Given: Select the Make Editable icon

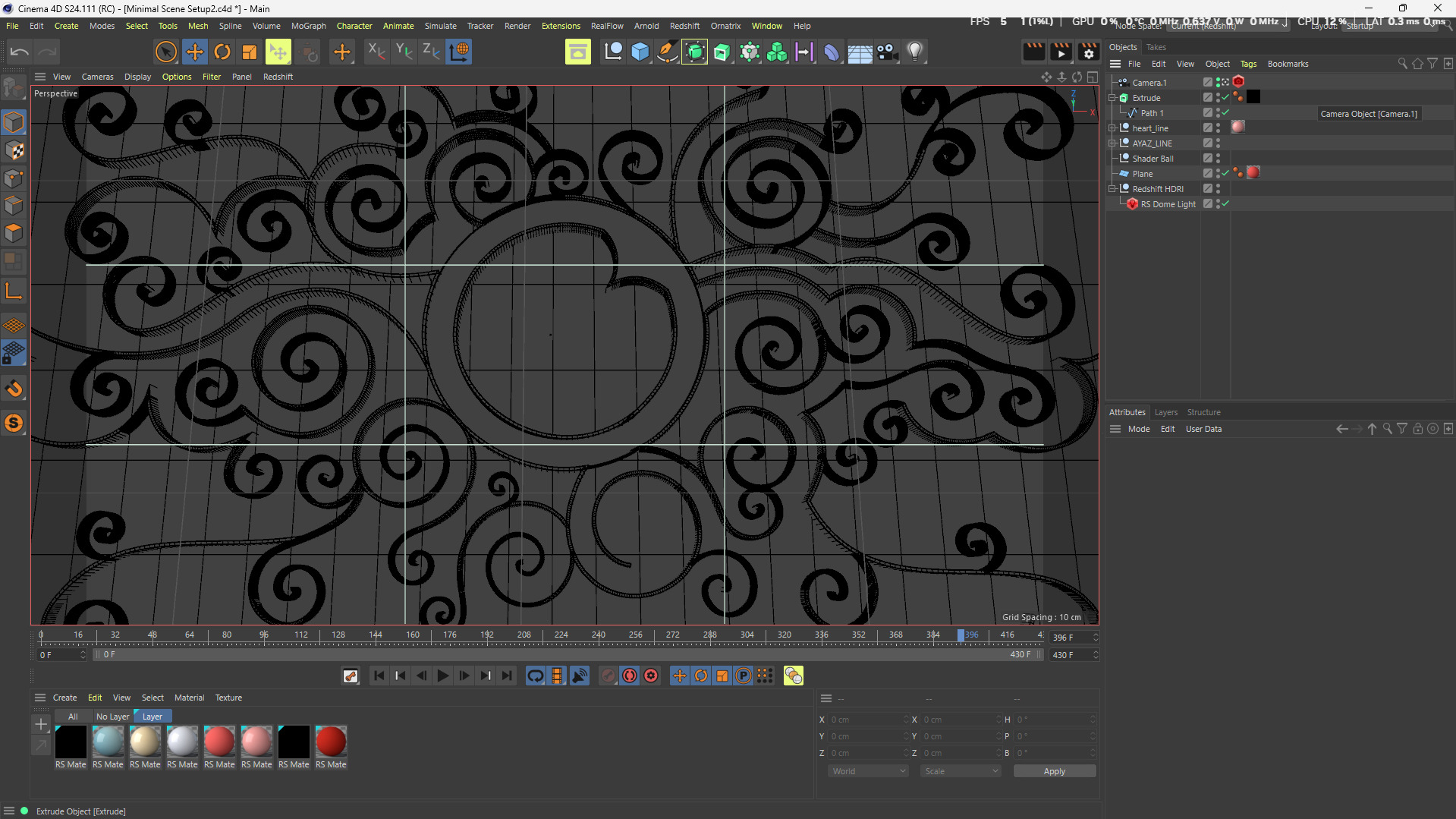Looking at the screenshot, I should point(14,89).
